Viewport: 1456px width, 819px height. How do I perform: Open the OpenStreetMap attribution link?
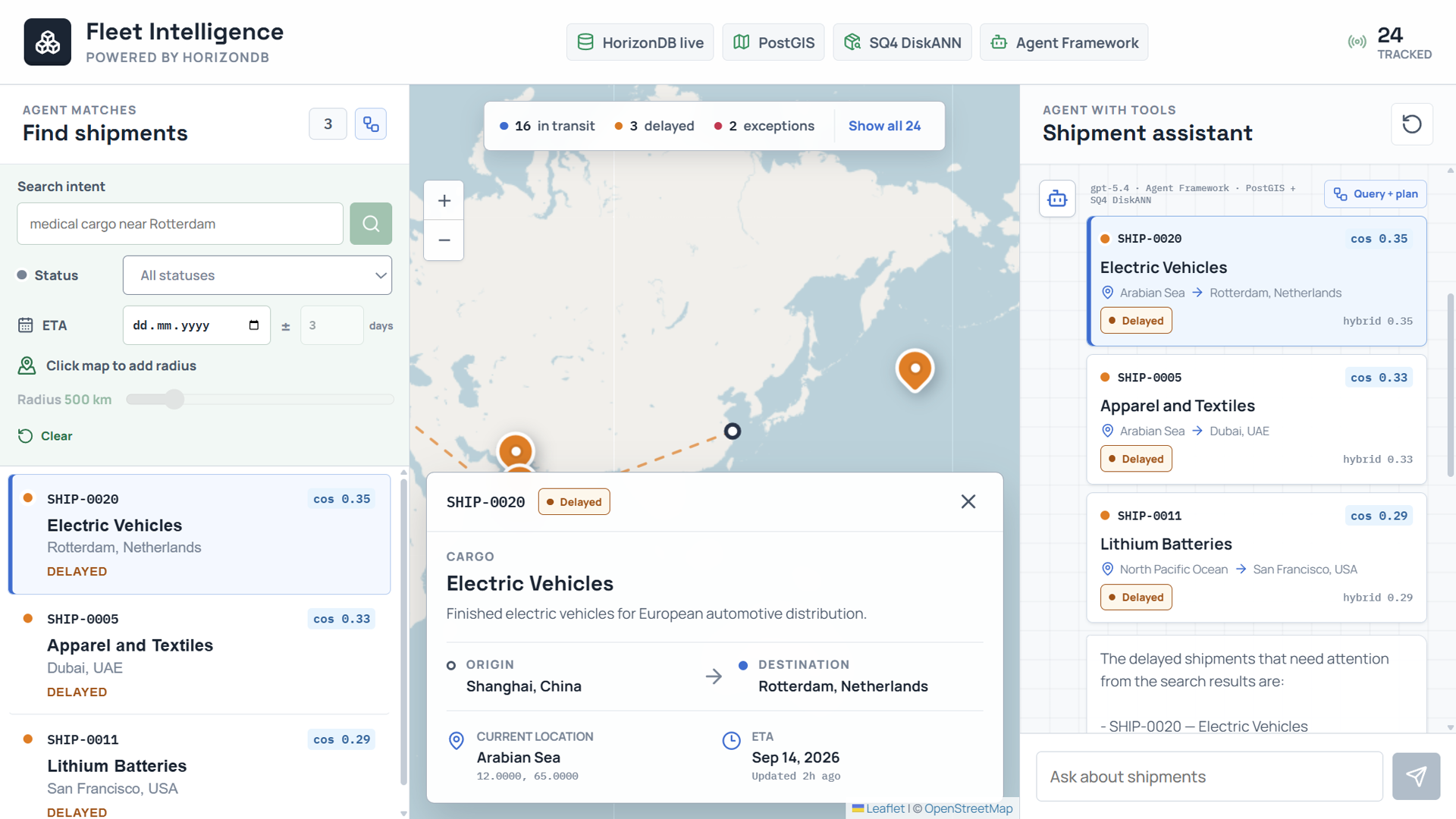[968, 808]
